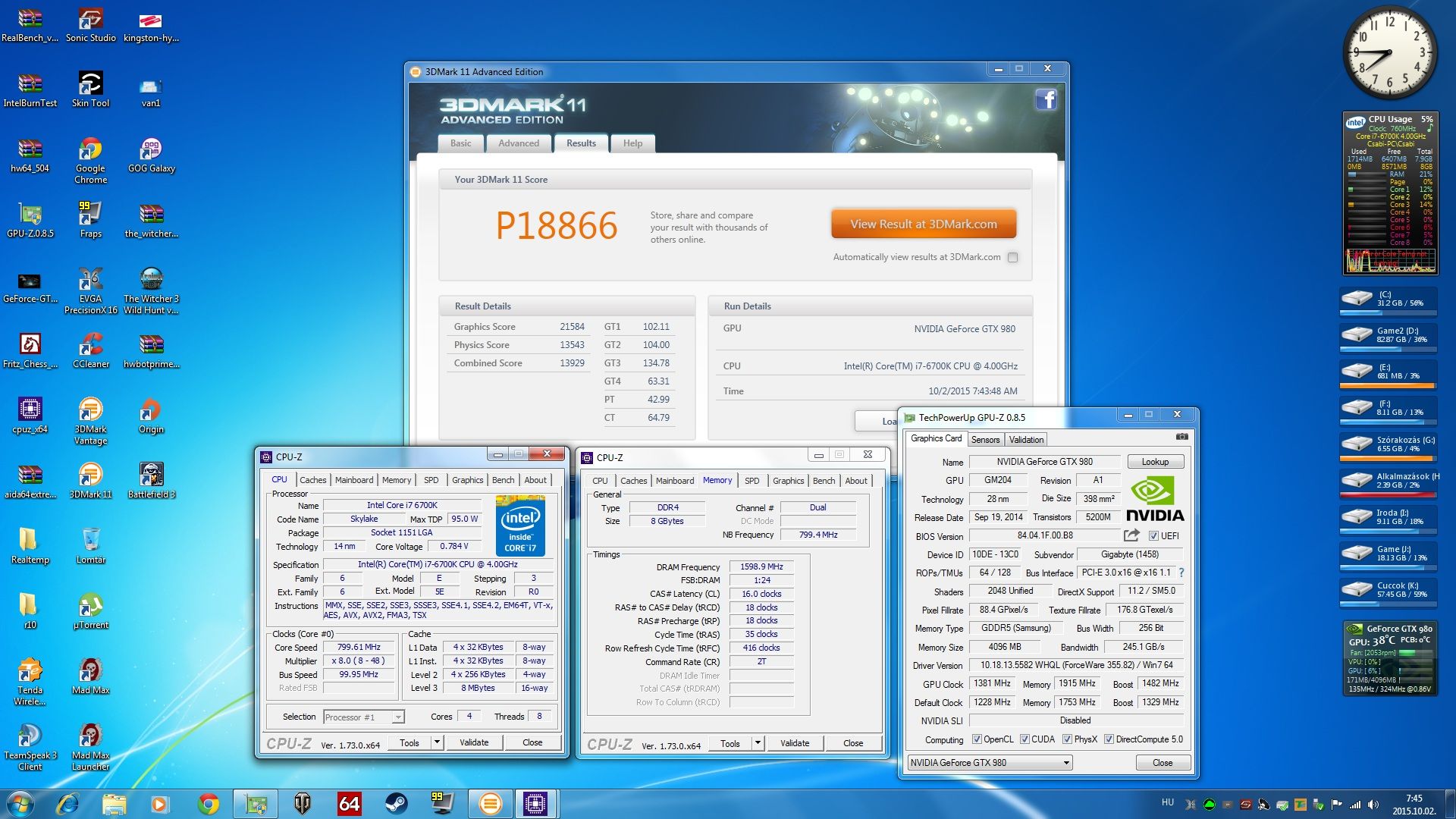Viewport: 1456px width, 819px height.
Task: Open the GPU selector dropdown in GPU-Z
Action: [1066, 763]
